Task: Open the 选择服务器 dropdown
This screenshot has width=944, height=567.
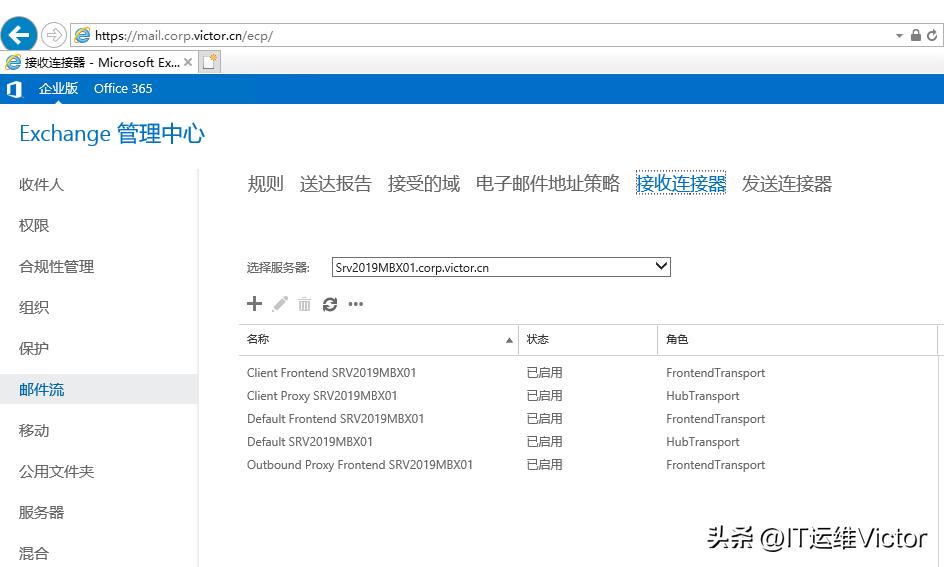Action: (501, 267)
